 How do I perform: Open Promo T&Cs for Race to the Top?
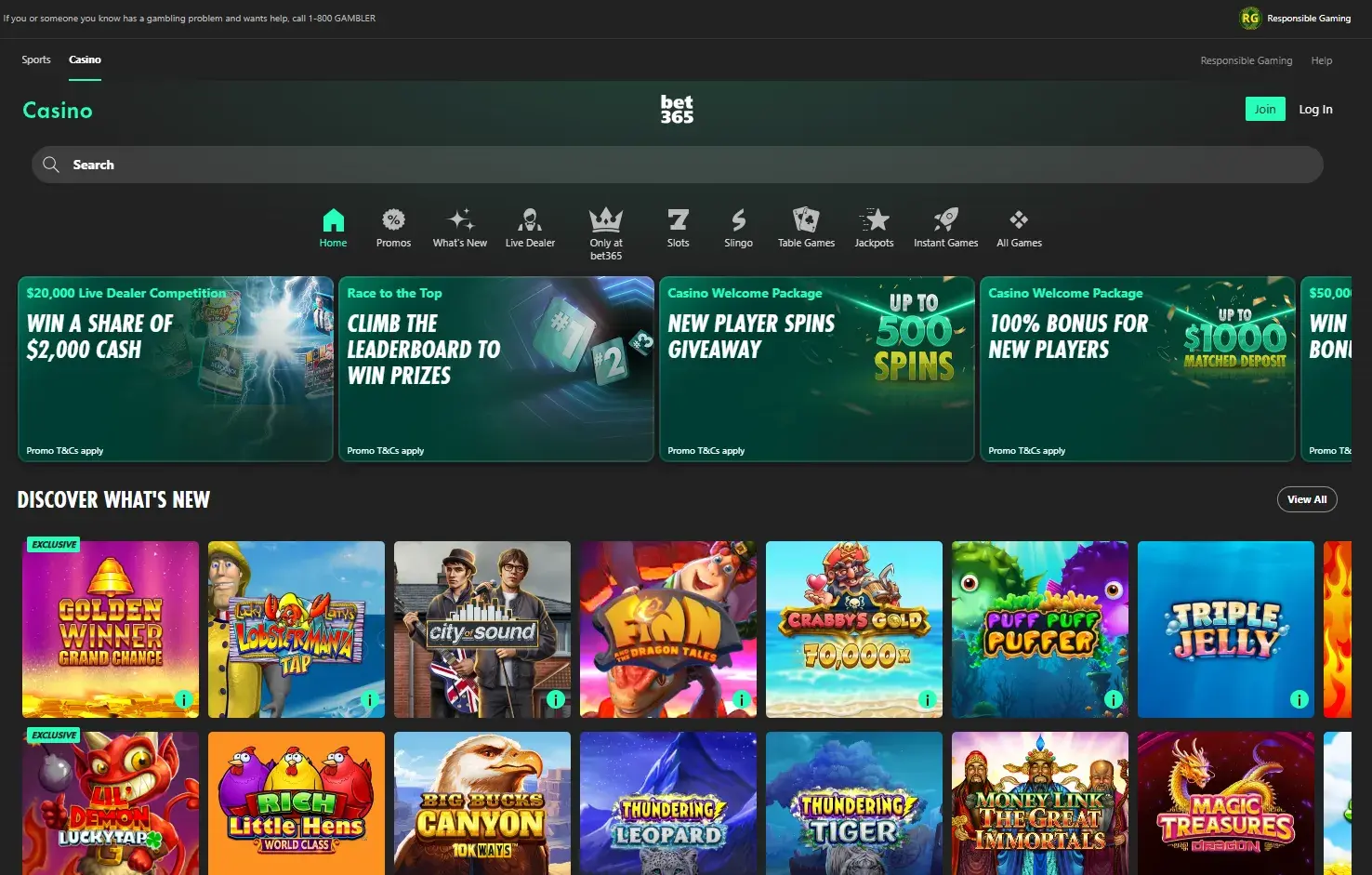coord(385,451)
